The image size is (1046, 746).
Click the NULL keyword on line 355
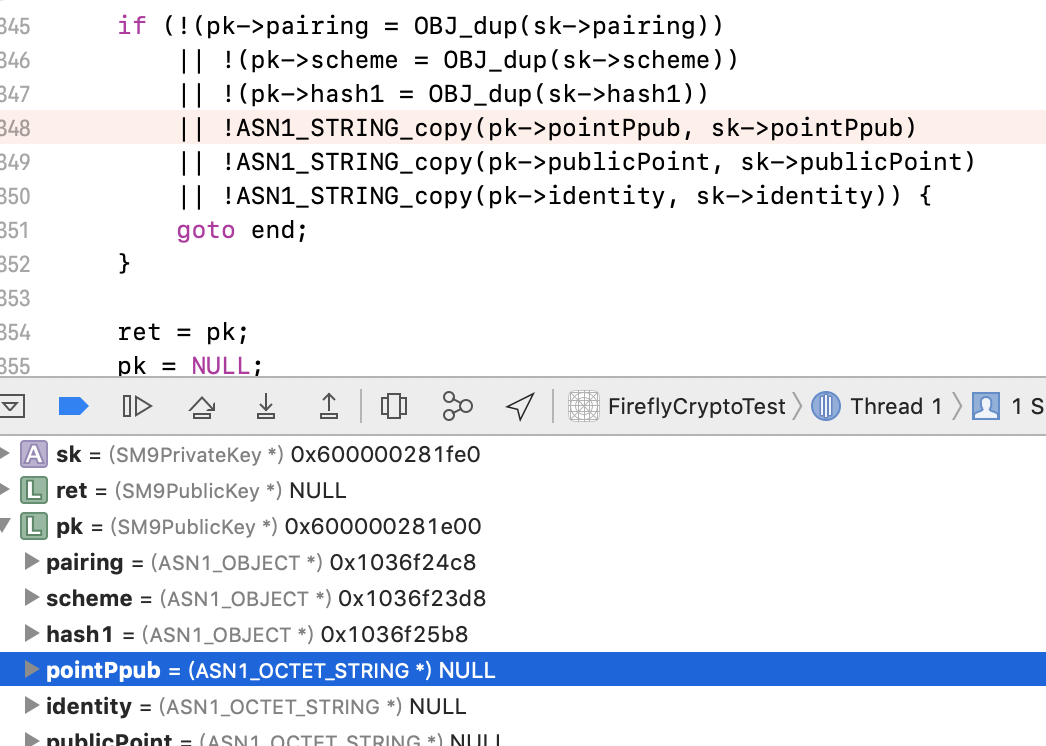click(x=220, y=365)
